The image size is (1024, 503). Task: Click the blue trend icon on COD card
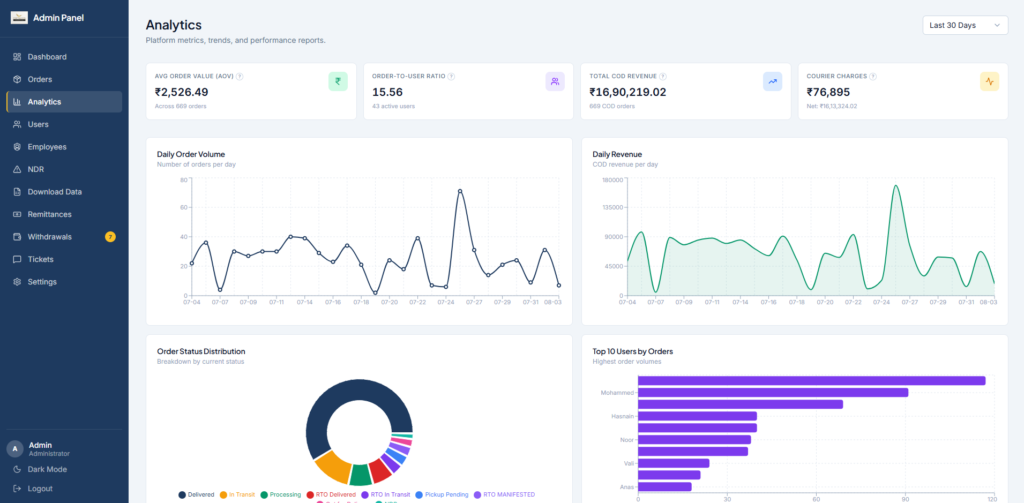pyautogui.click(x=773, y=82)
